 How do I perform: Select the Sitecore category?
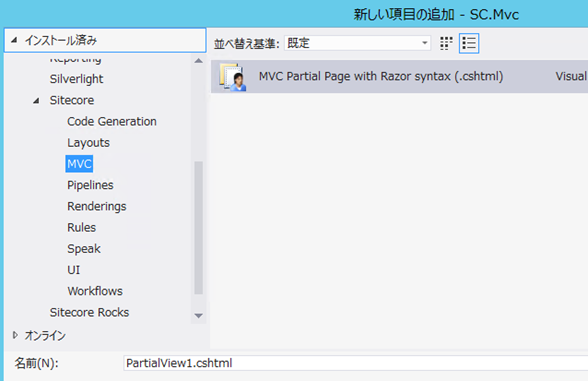click(72, 100)
